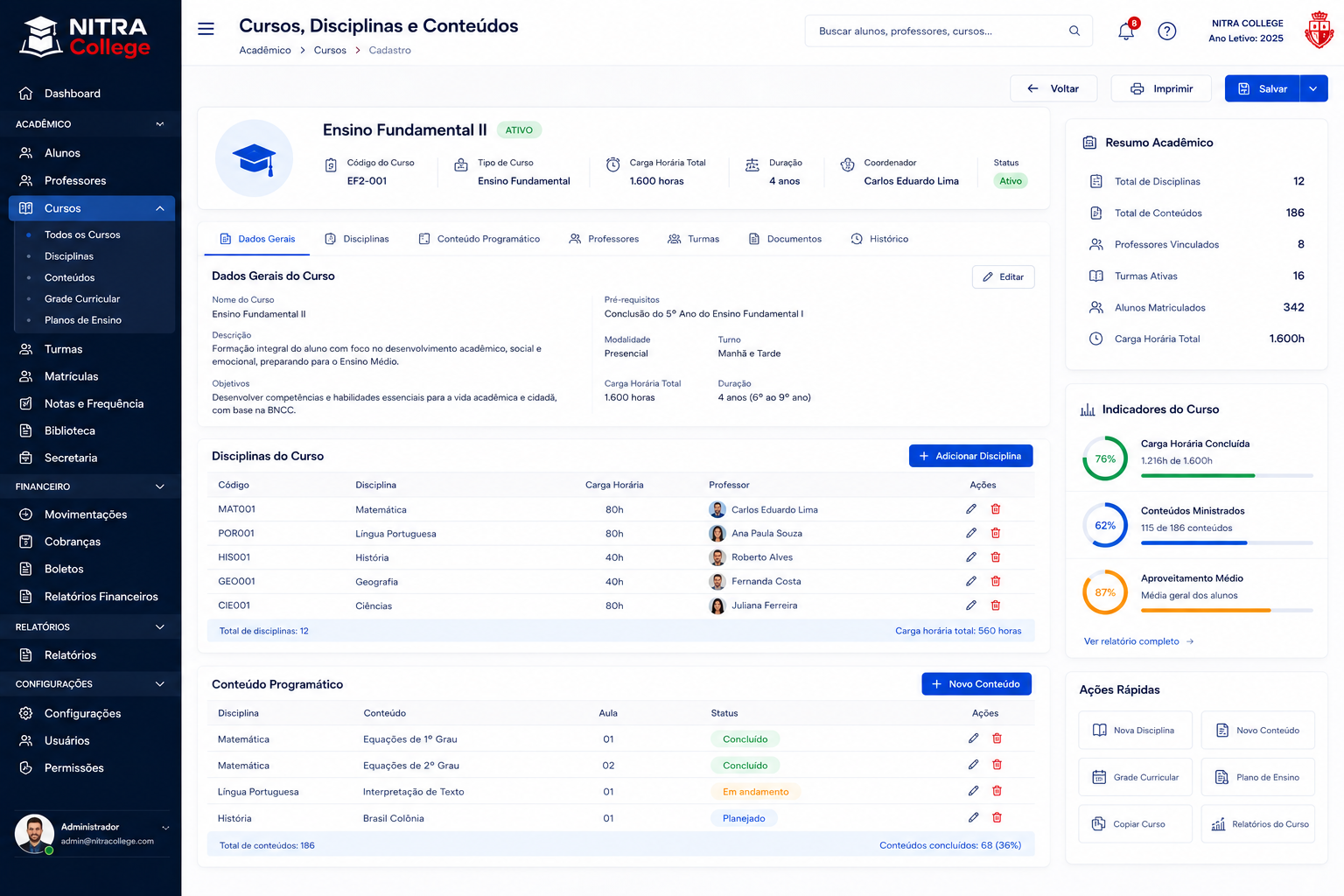Edit the Interpretação de Texto content

click(973, 791)
